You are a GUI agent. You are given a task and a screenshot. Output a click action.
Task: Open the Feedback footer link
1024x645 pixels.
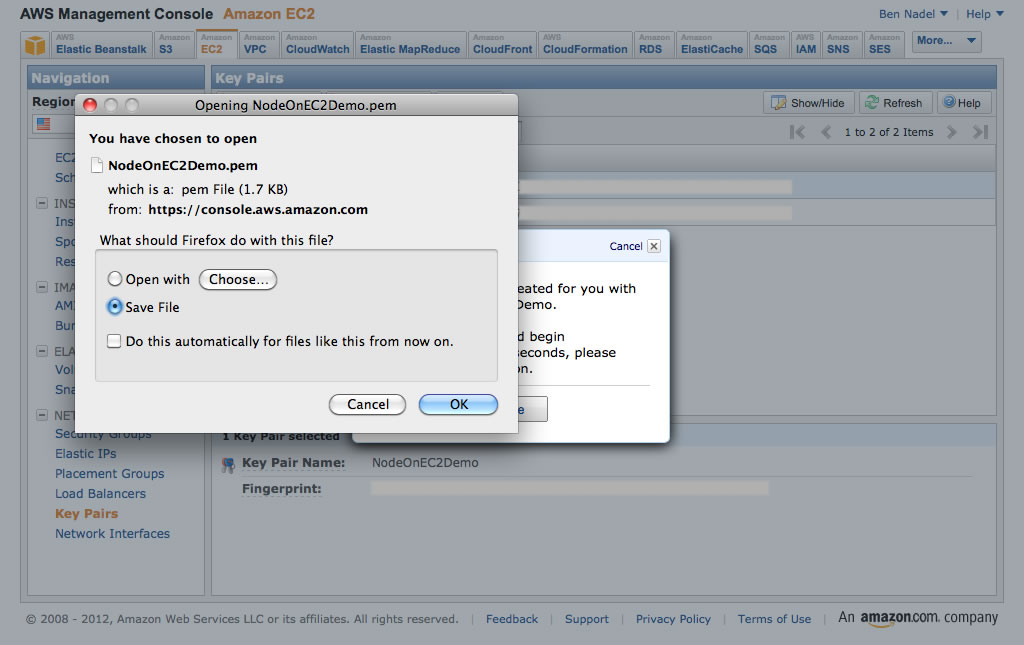[512, 619]
